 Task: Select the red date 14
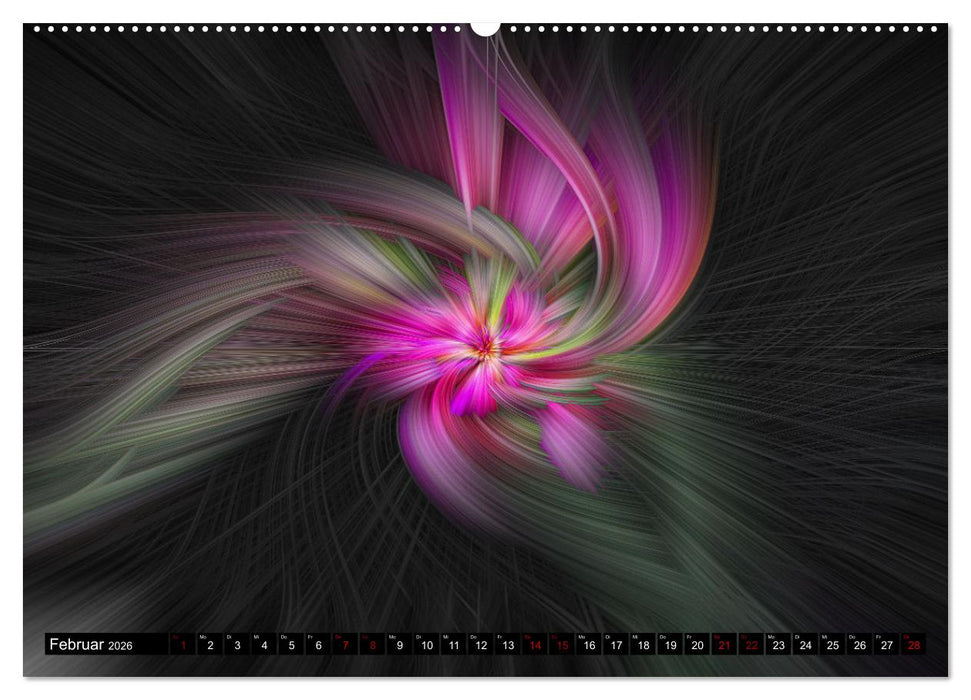point(534,645)
